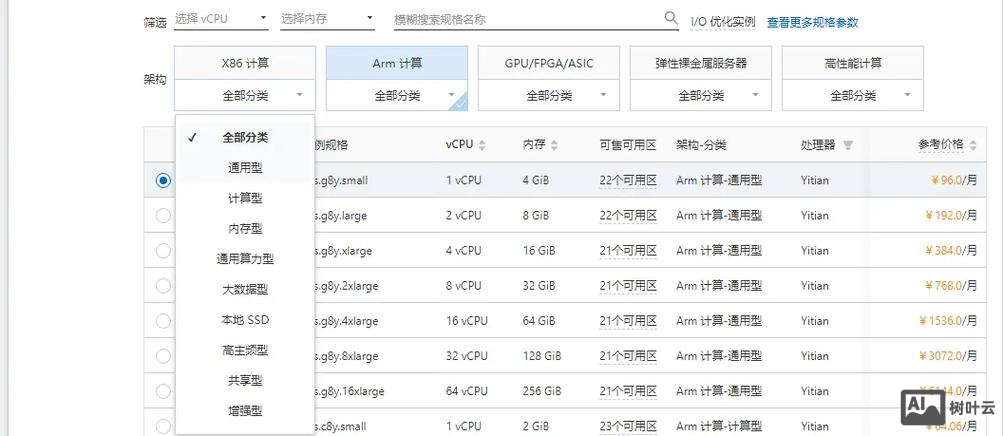
Task: Select the g8y.2xlarge instance radio button
Action: coord(163,286)
